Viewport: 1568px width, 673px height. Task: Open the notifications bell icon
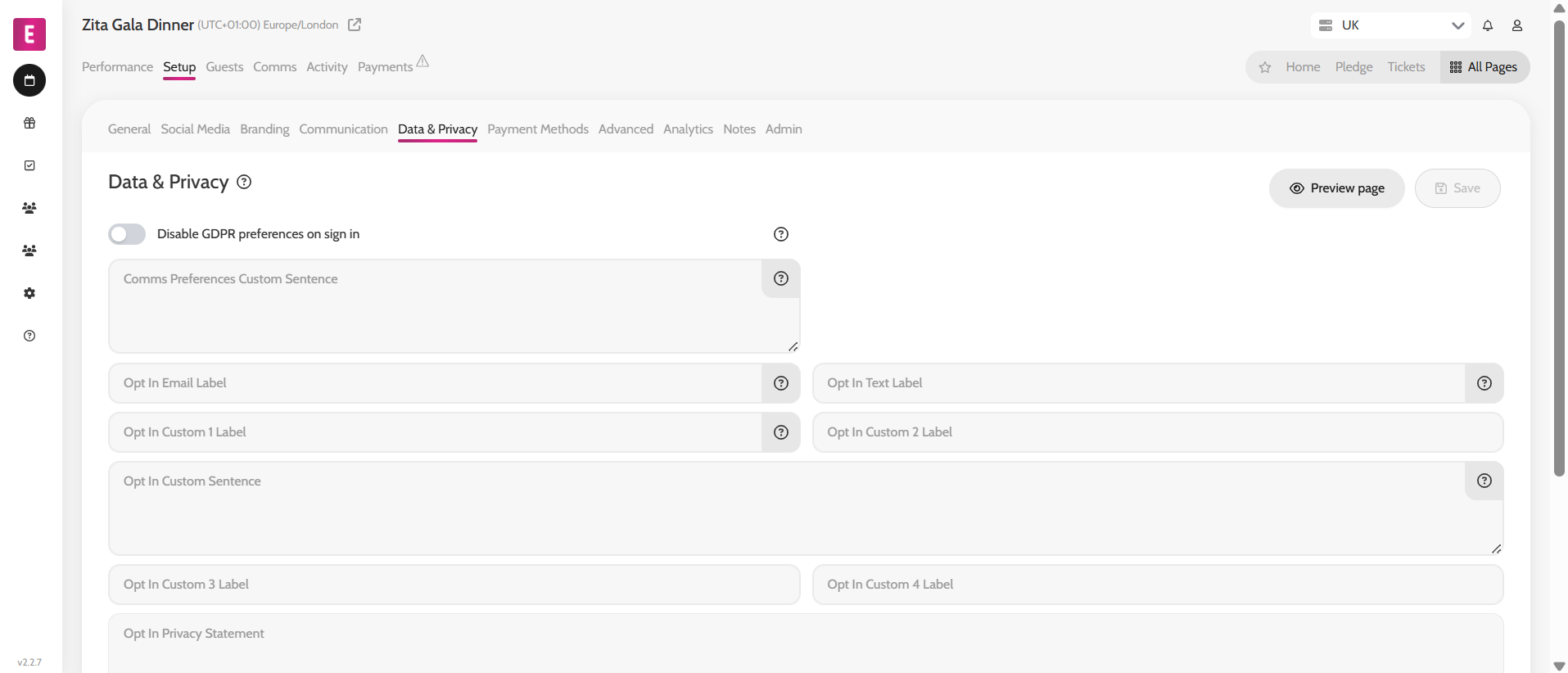coord(1488,25)
